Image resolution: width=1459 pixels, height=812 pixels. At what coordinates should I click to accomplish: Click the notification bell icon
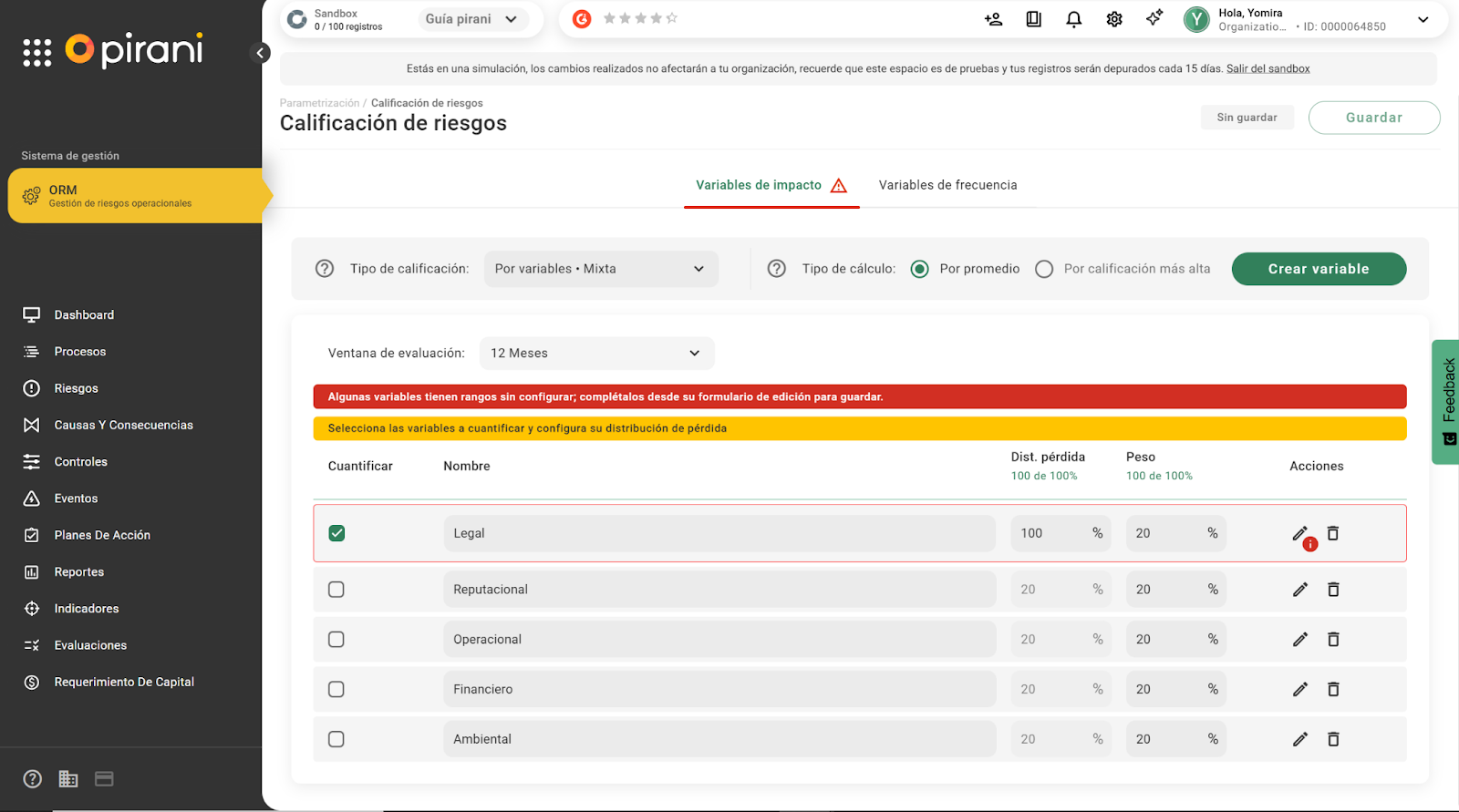pos(1073,19)
